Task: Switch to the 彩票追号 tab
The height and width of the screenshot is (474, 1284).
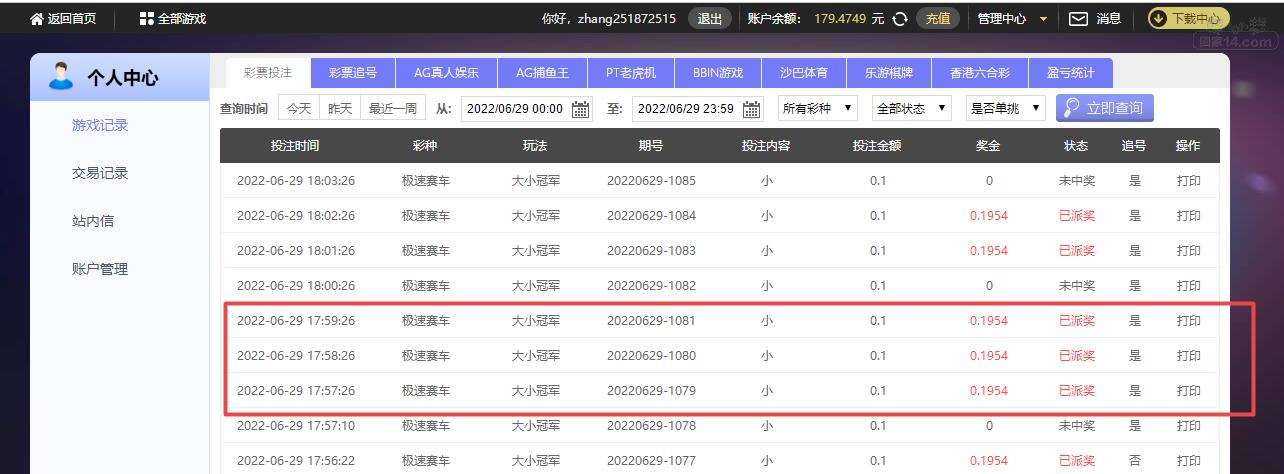Action: pos(353,73)
